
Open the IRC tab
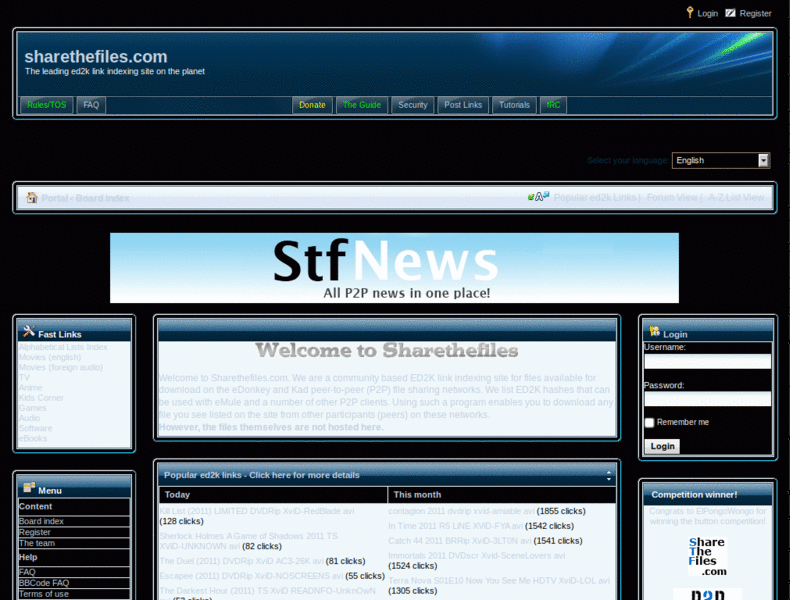[553, 105]
